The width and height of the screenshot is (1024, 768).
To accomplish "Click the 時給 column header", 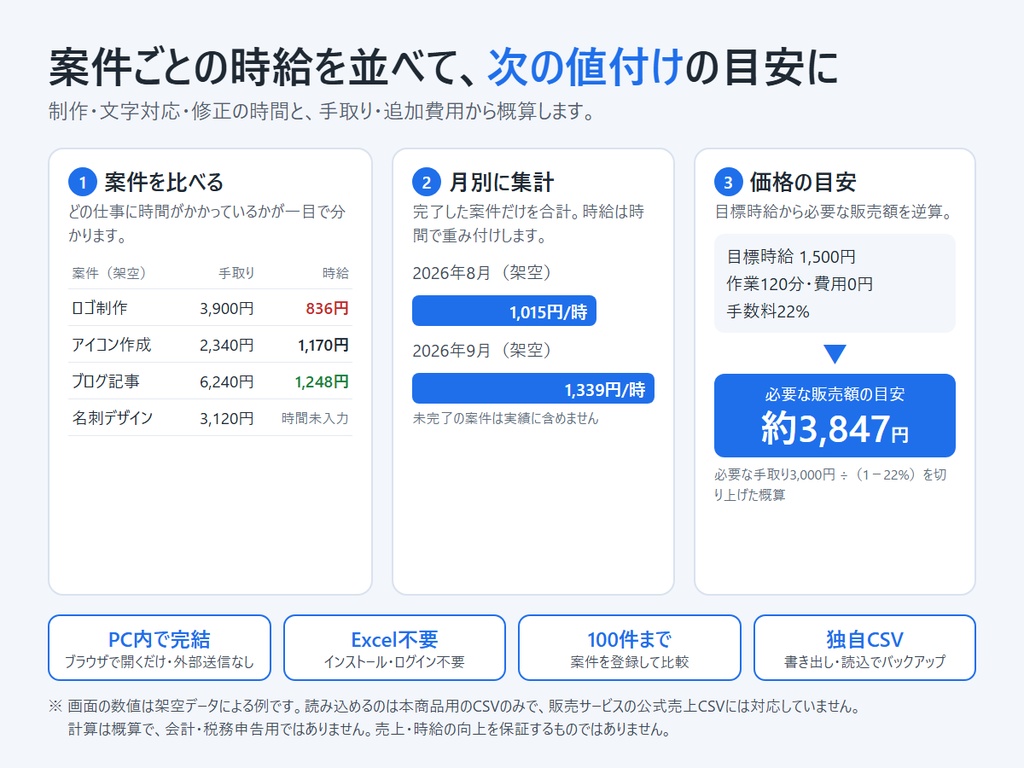I will click(x=336, y=273).
